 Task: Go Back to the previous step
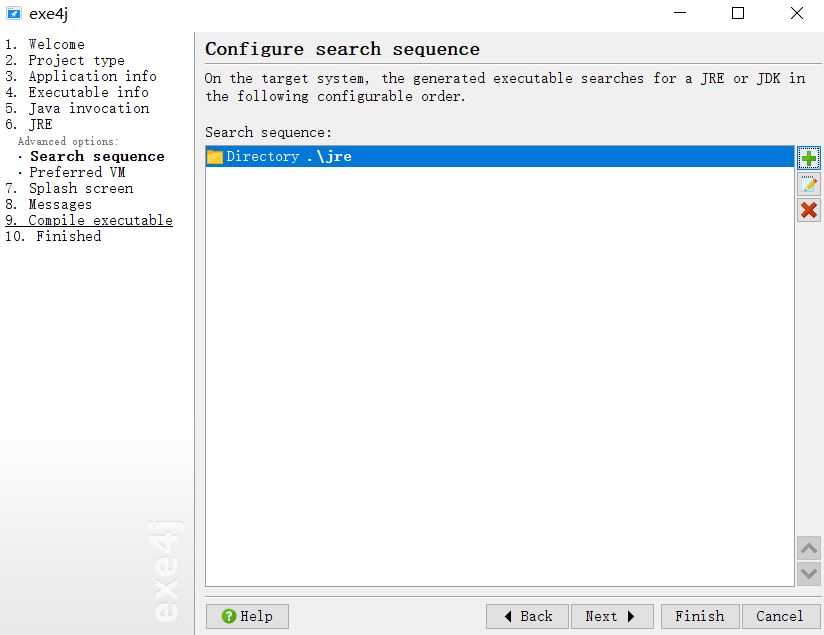pyautogui.click(x=527, y=616)
